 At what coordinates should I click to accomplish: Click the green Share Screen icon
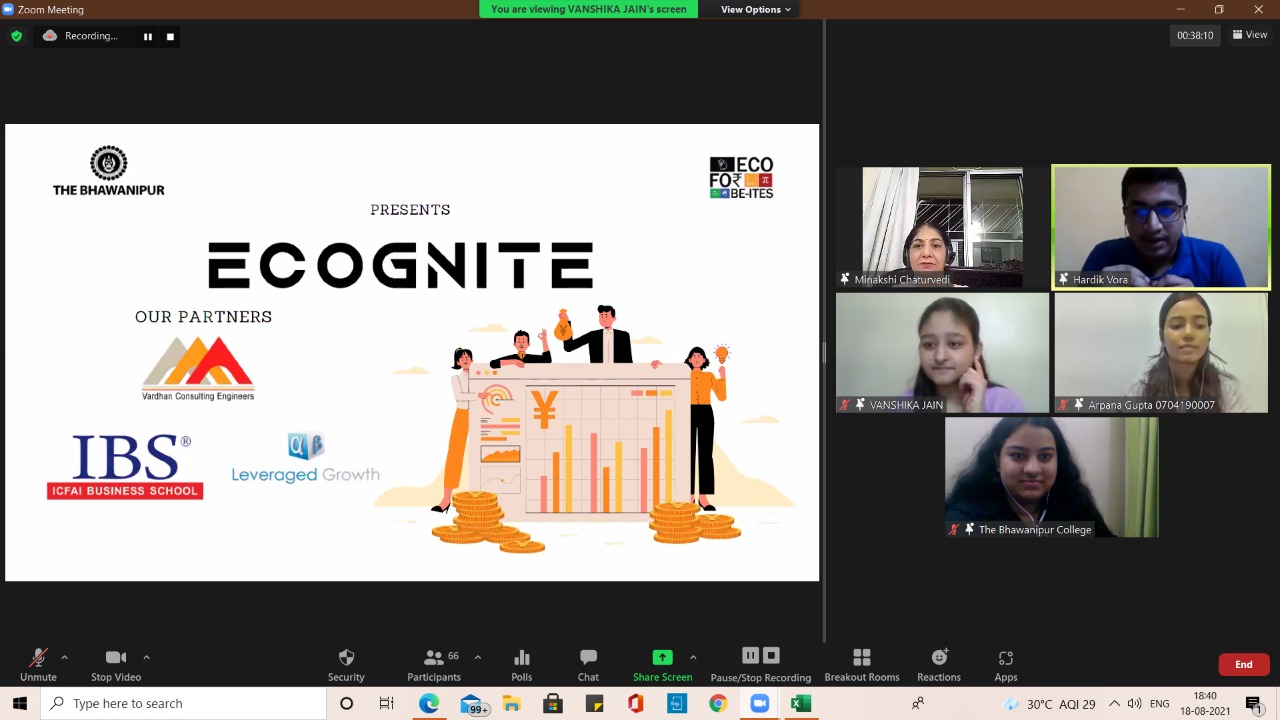(662, 658)
